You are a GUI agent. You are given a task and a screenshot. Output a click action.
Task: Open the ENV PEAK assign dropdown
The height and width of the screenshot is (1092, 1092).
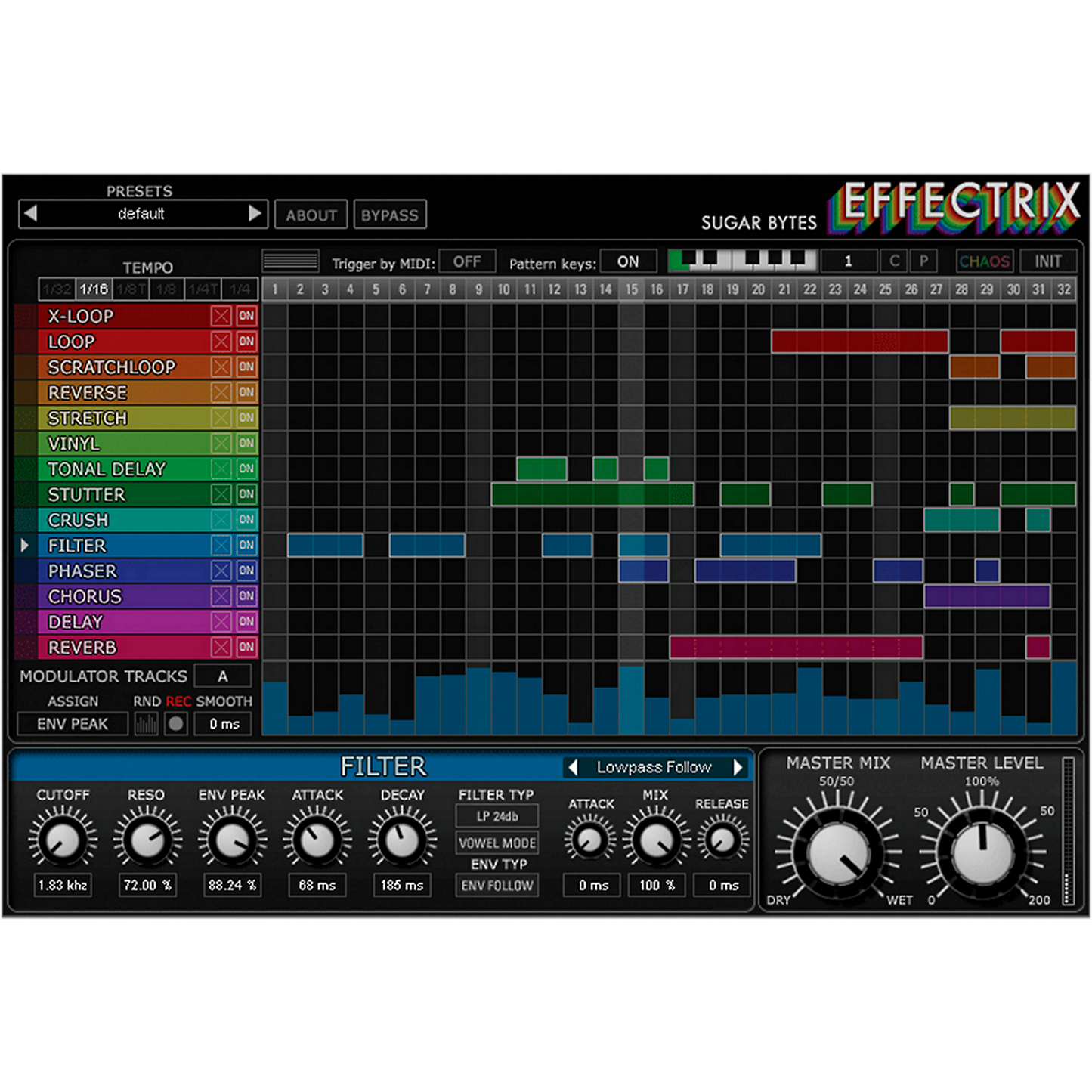tap(73, 724)
